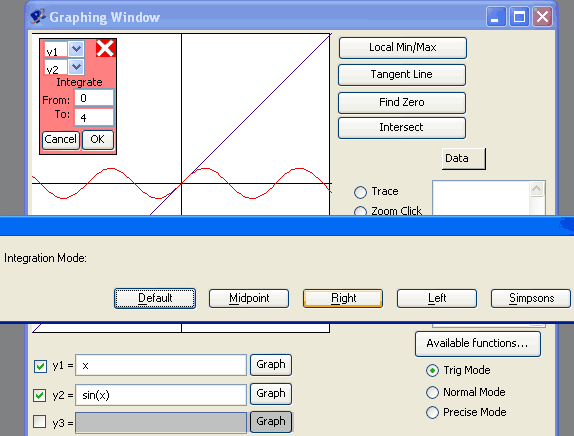This screenshot has width=574, height=436.
Task: Expand the y1 function dropdown arrow
Action: coord(76,49)
